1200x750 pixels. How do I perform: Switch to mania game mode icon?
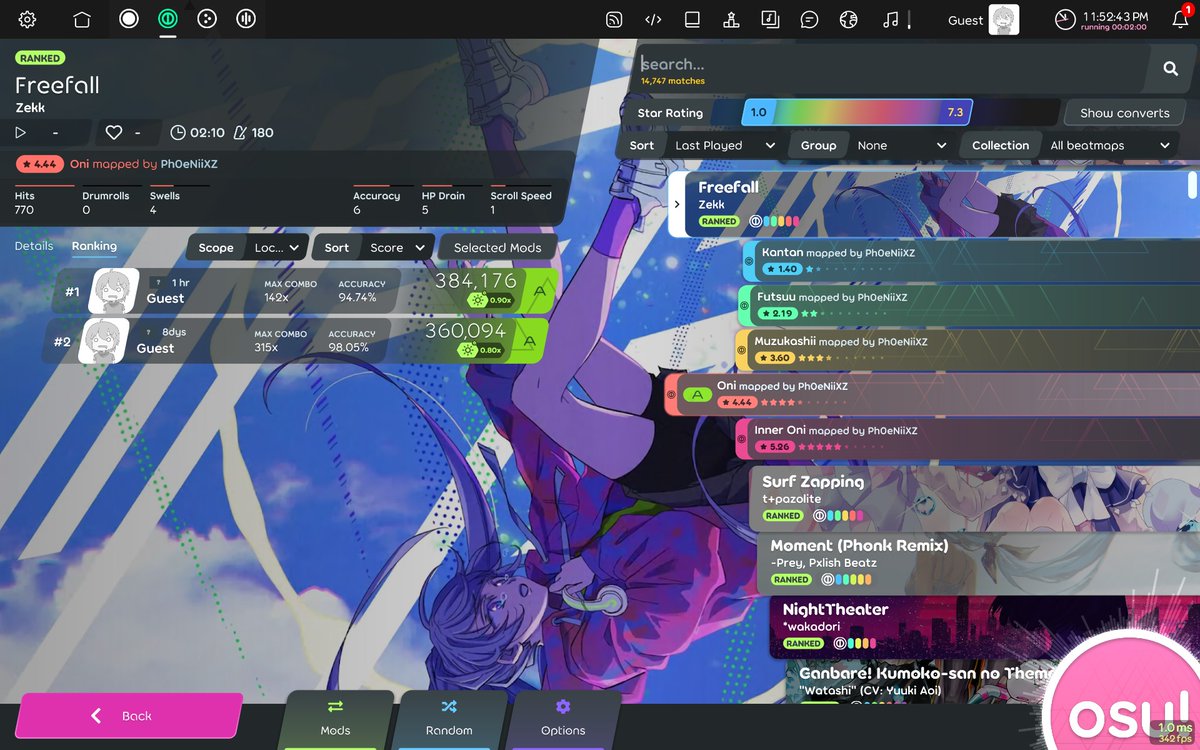click(246, 19)
